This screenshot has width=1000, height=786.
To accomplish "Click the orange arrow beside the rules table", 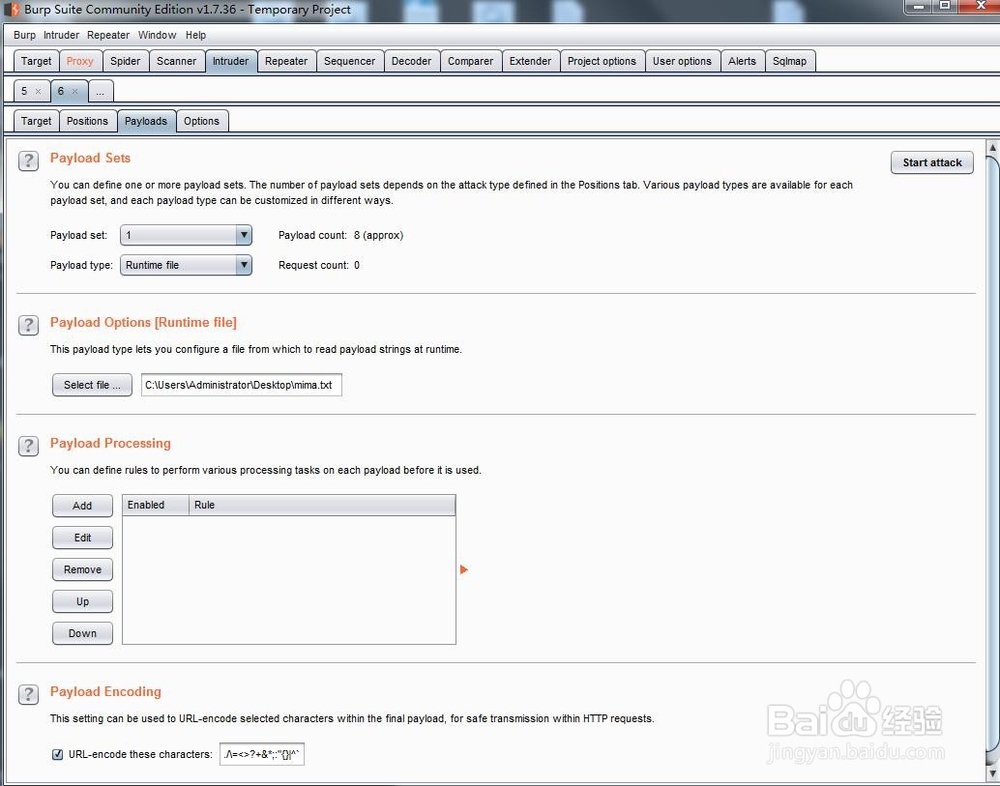I will click(x=464, y=569).
